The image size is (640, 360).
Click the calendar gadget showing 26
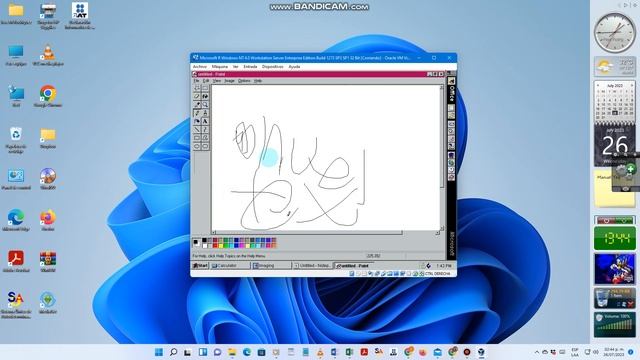[x=614, y=144]
